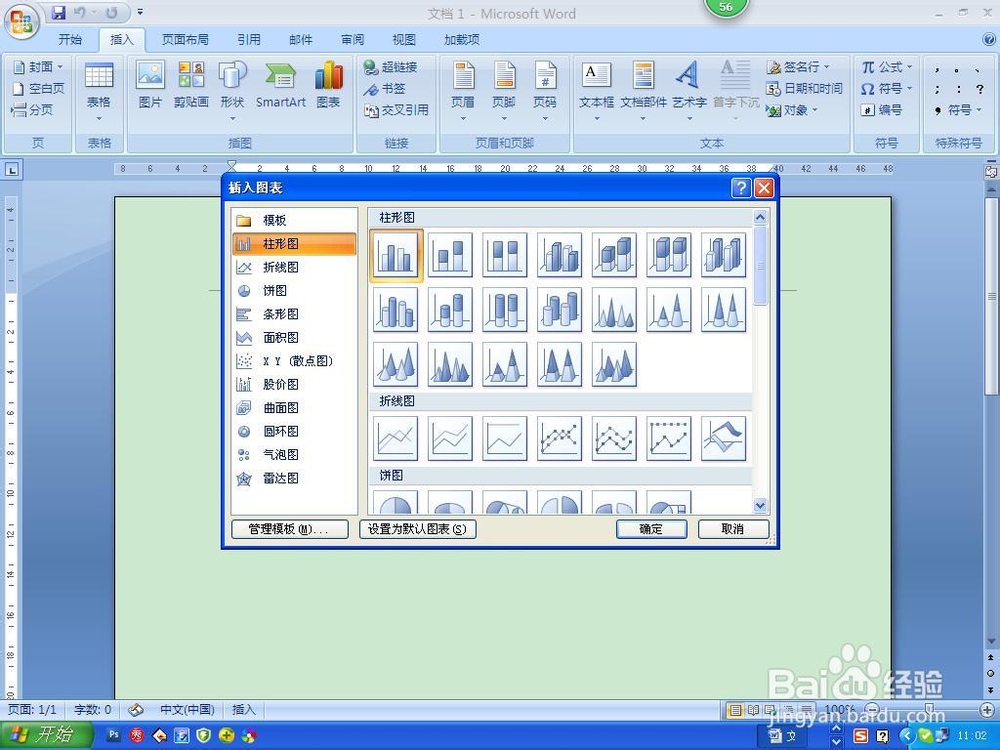This screenshot has height=750, width=1000.
Task: Switch to References (引用) tab
Action: [249, 40]
